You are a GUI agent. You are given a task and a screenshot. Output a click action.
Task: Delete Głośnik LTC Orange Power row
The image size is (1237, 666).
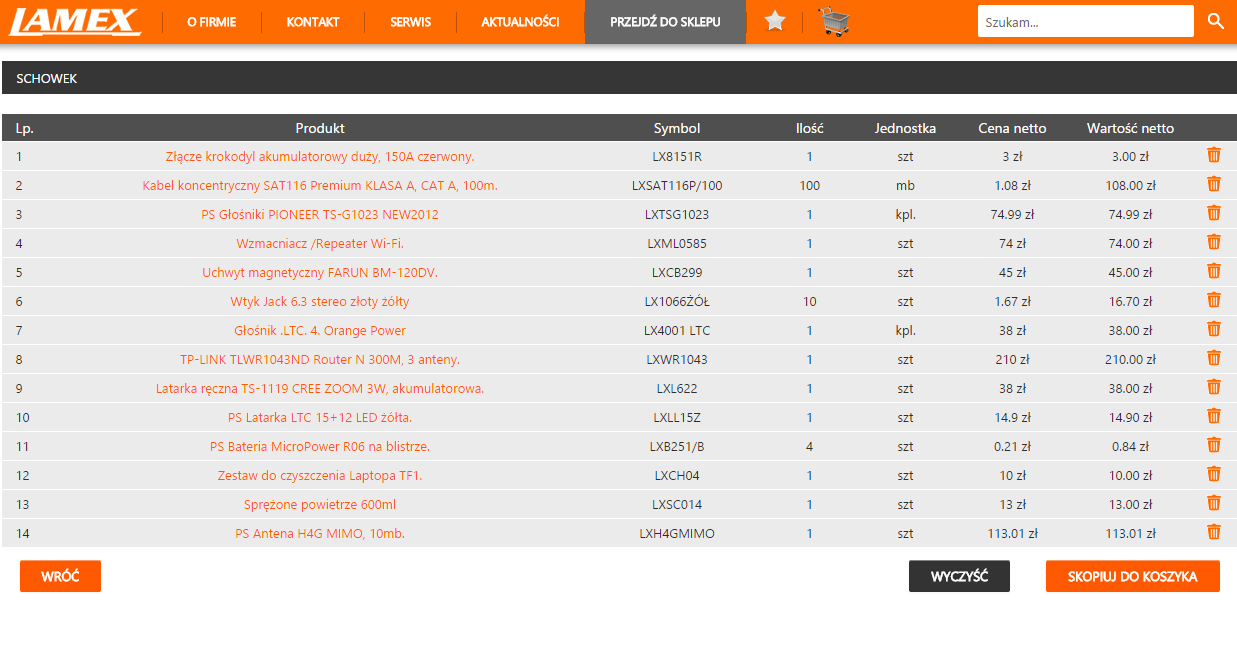point(1214,329)
